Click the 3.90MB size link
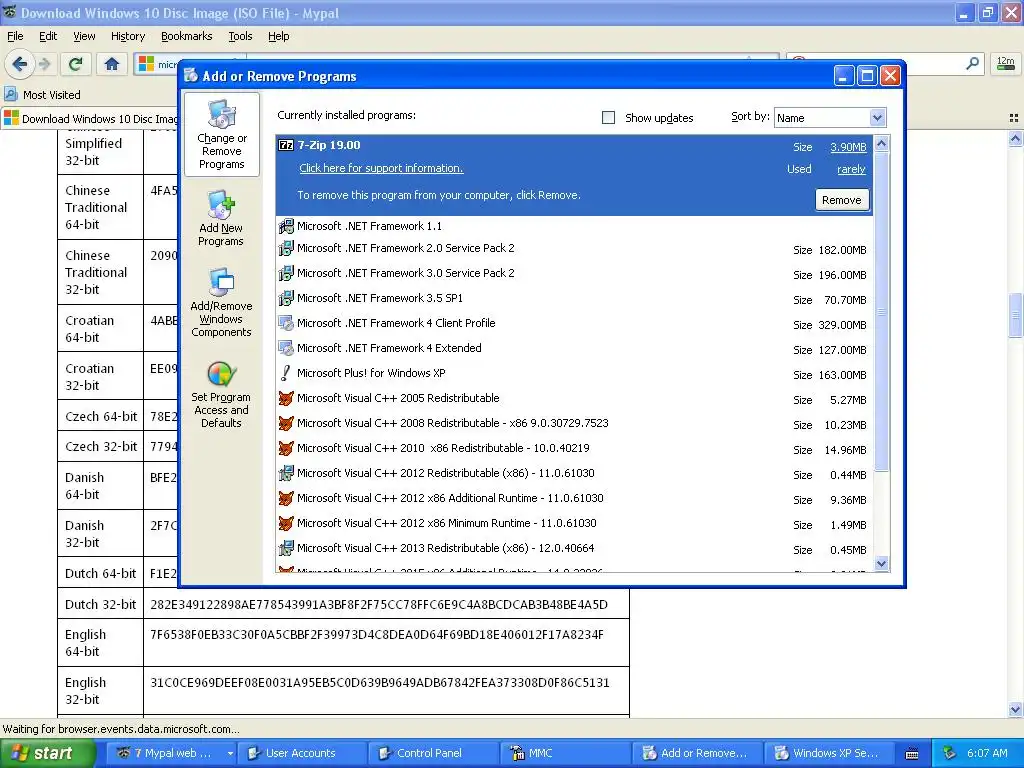The width and height of the screenshot is (1024, 768). click(848, 147)
